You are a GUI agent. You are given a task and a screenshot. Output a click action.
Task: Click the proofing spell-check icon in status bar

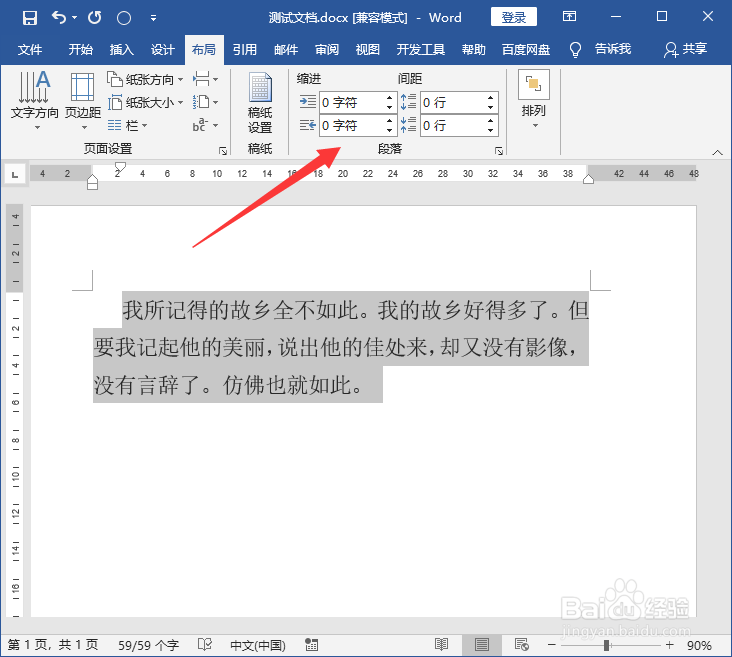coord(205,645)
